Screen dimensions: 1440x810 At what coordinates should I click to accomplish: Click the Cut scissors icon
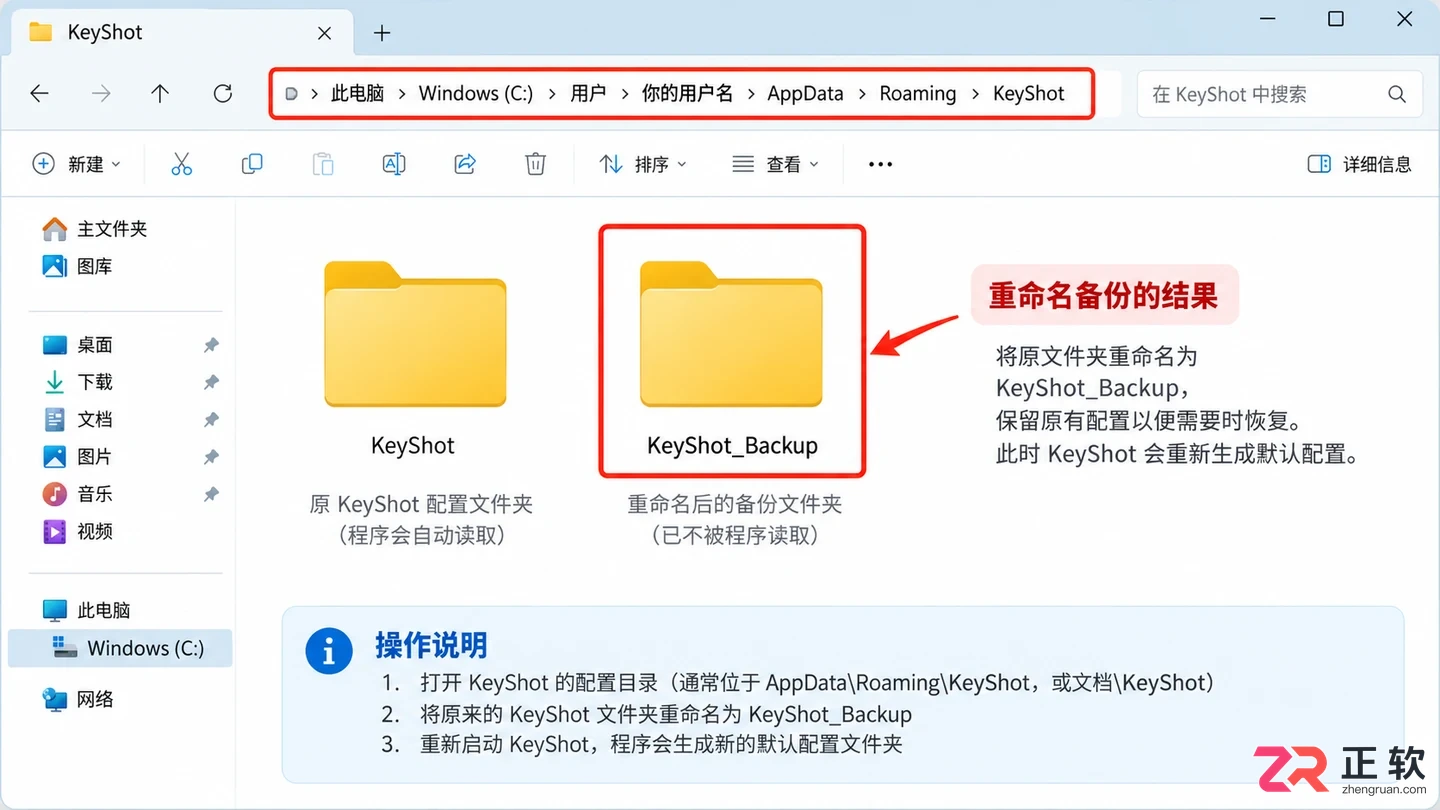[181, 164]
